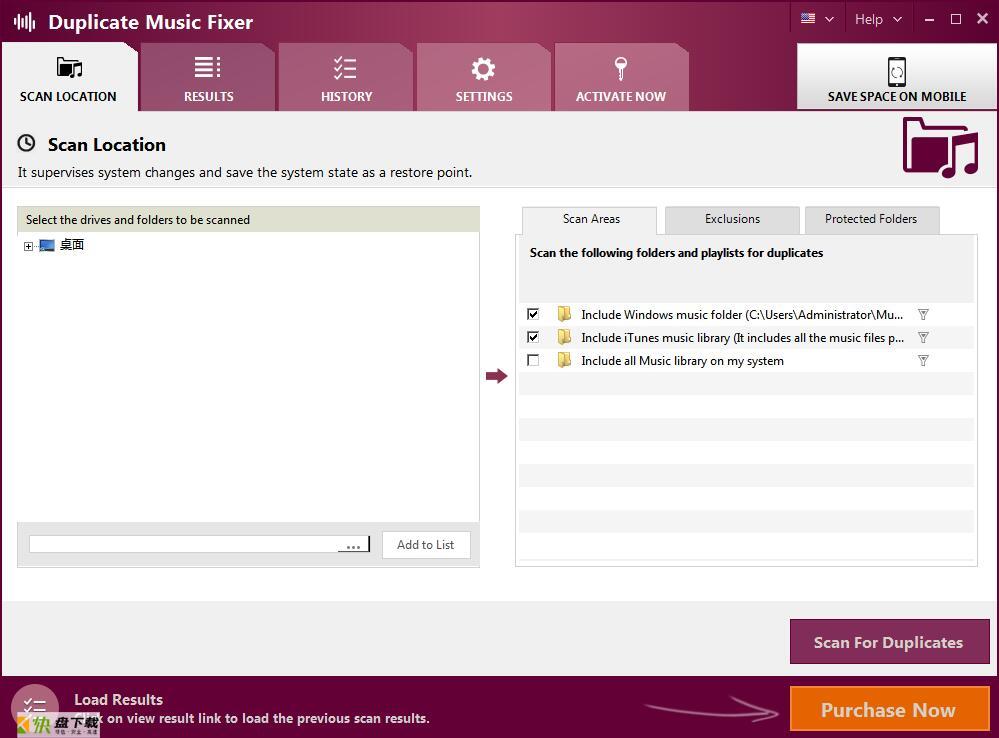Click the Load Results heading
999x738 pixels.
pos(119,700)
